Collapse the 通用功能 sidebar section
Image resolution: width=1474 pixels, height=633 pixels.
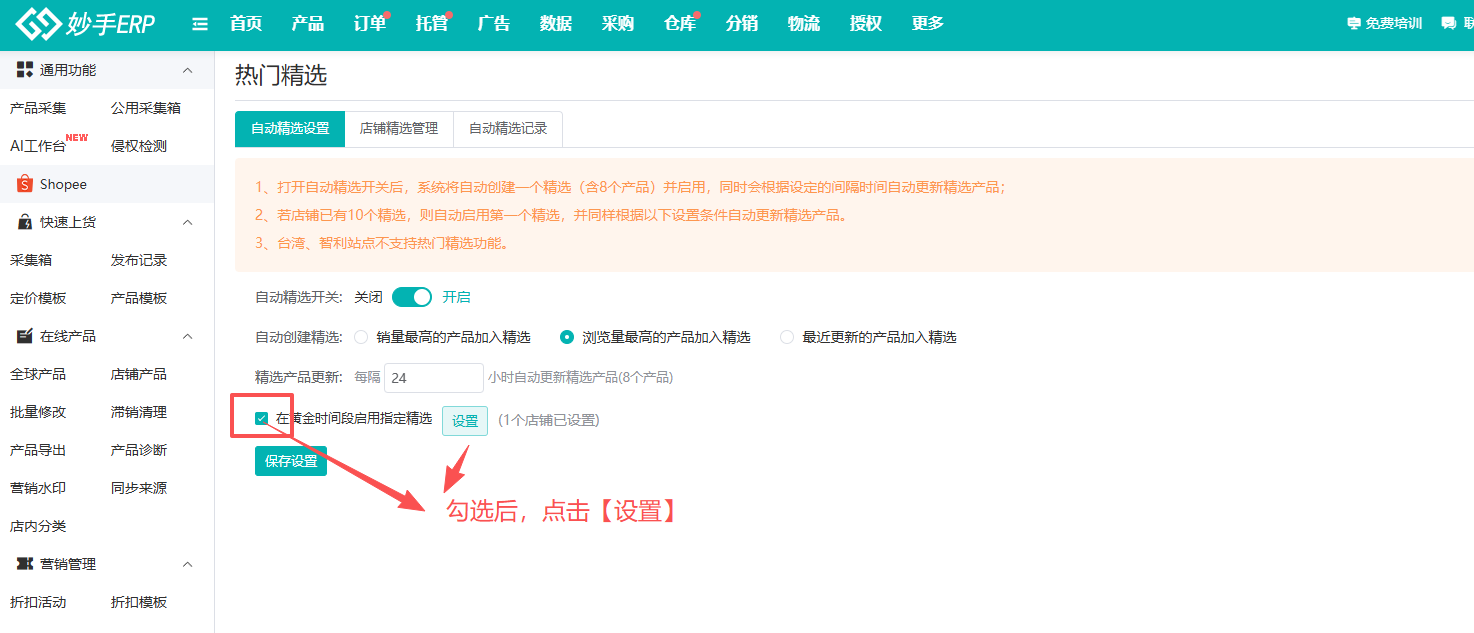point(187,69)
